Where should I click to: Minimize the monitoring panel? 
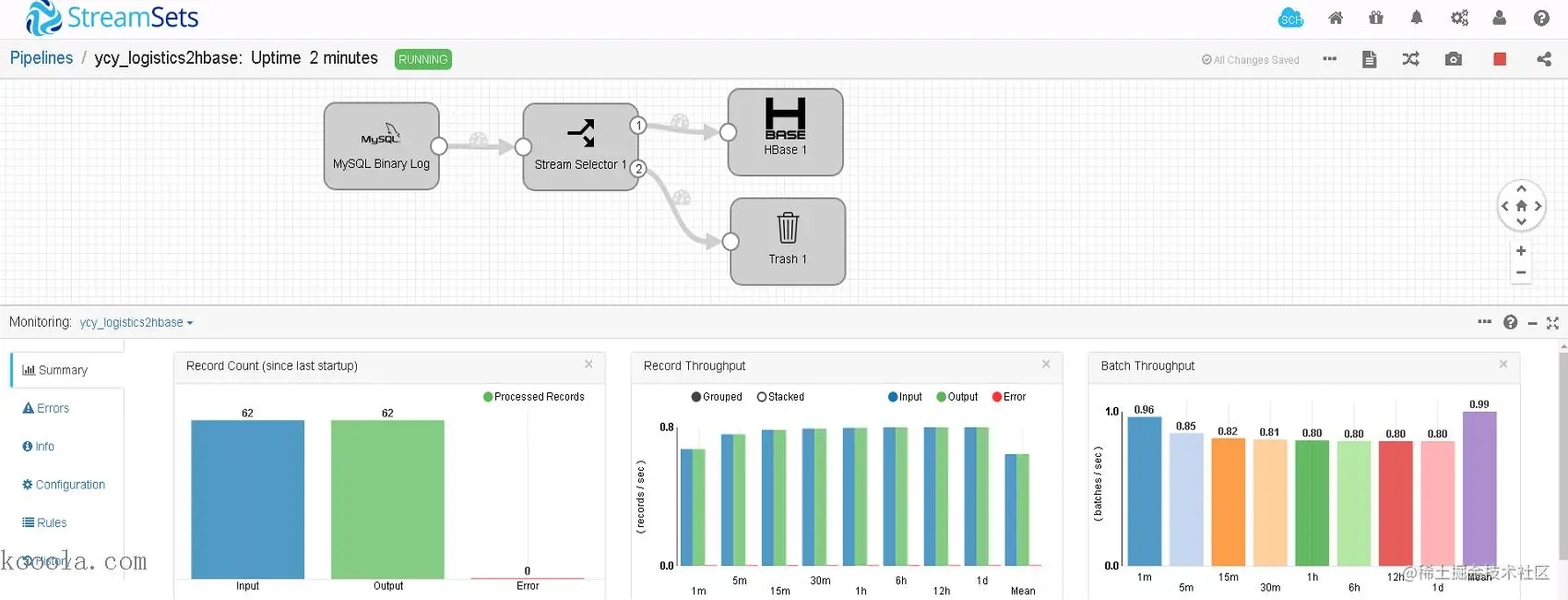point(1532,323)
